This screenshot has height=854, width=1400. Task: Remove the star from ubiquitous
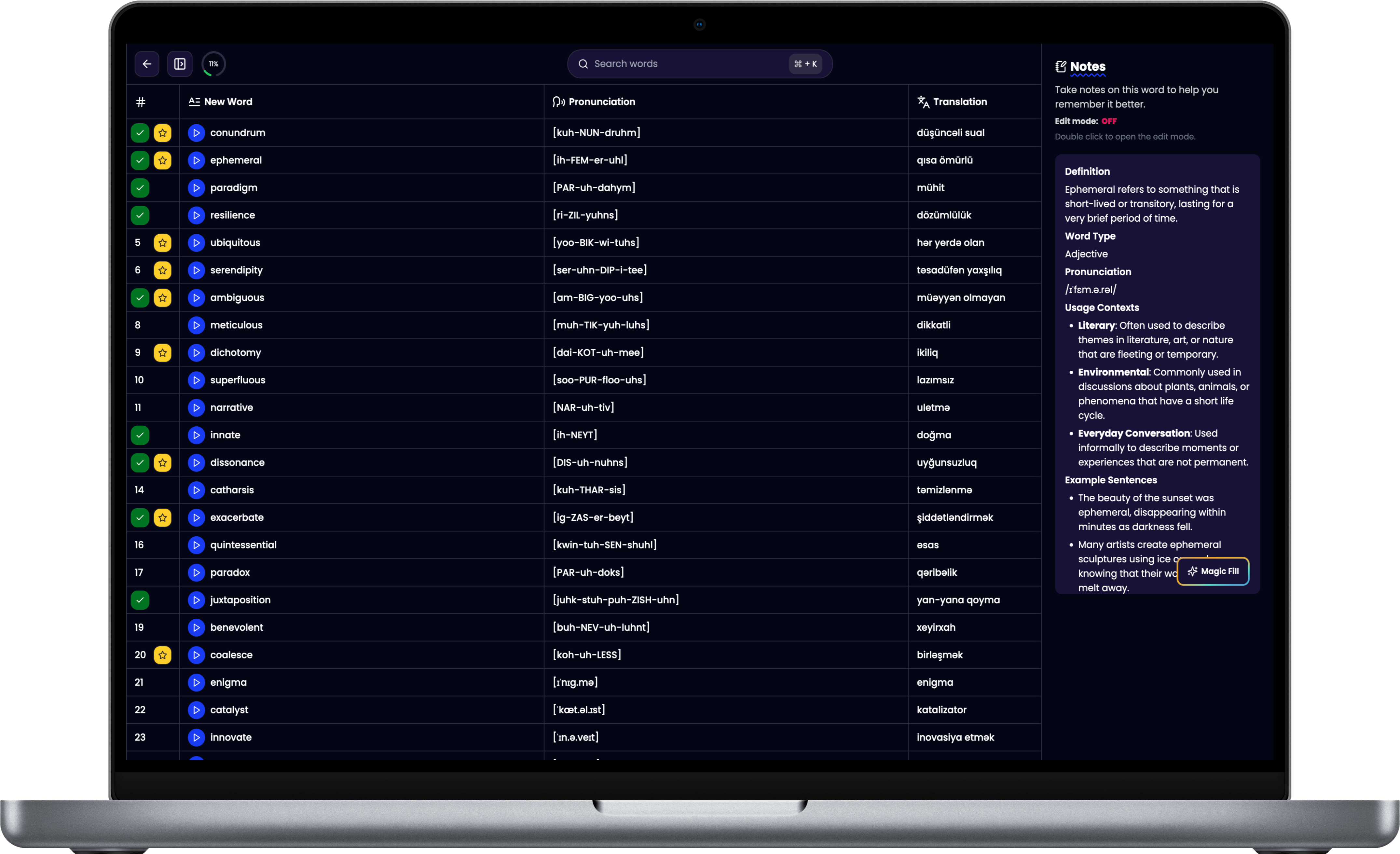162,242
